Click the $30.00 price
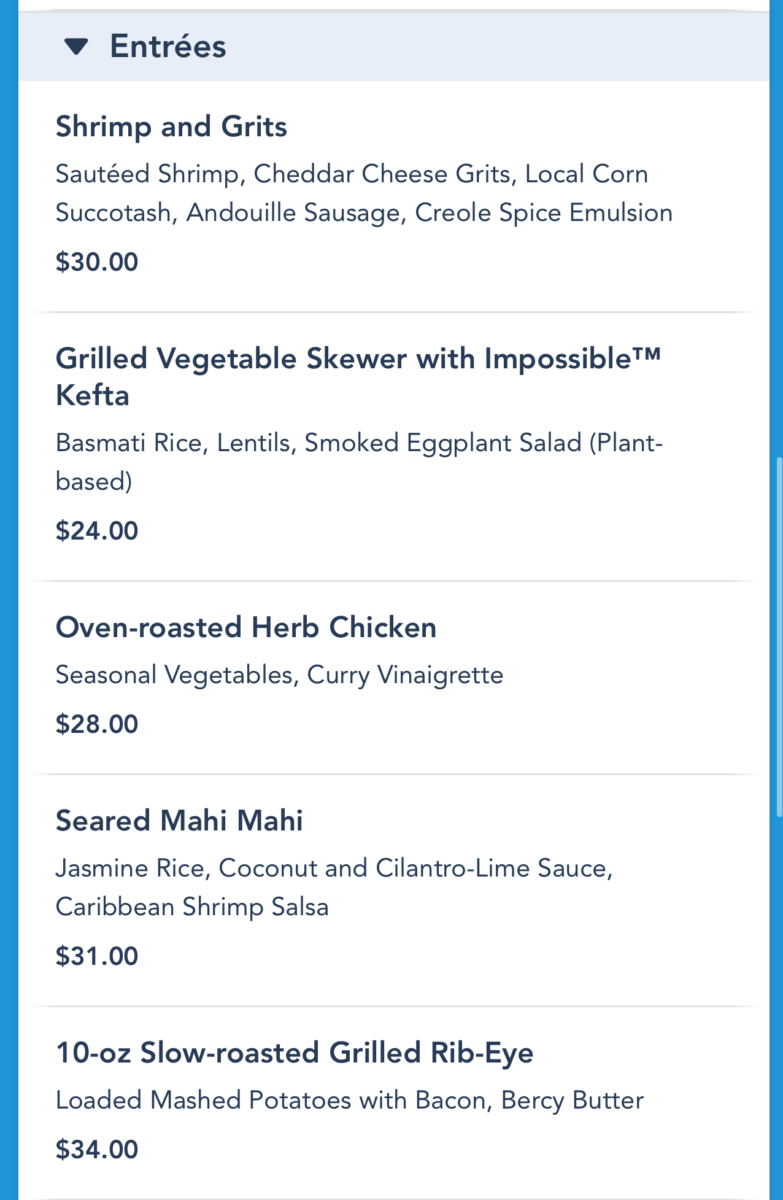The width and height of the screenshot is (783, 1200). [x=97, y=262]
